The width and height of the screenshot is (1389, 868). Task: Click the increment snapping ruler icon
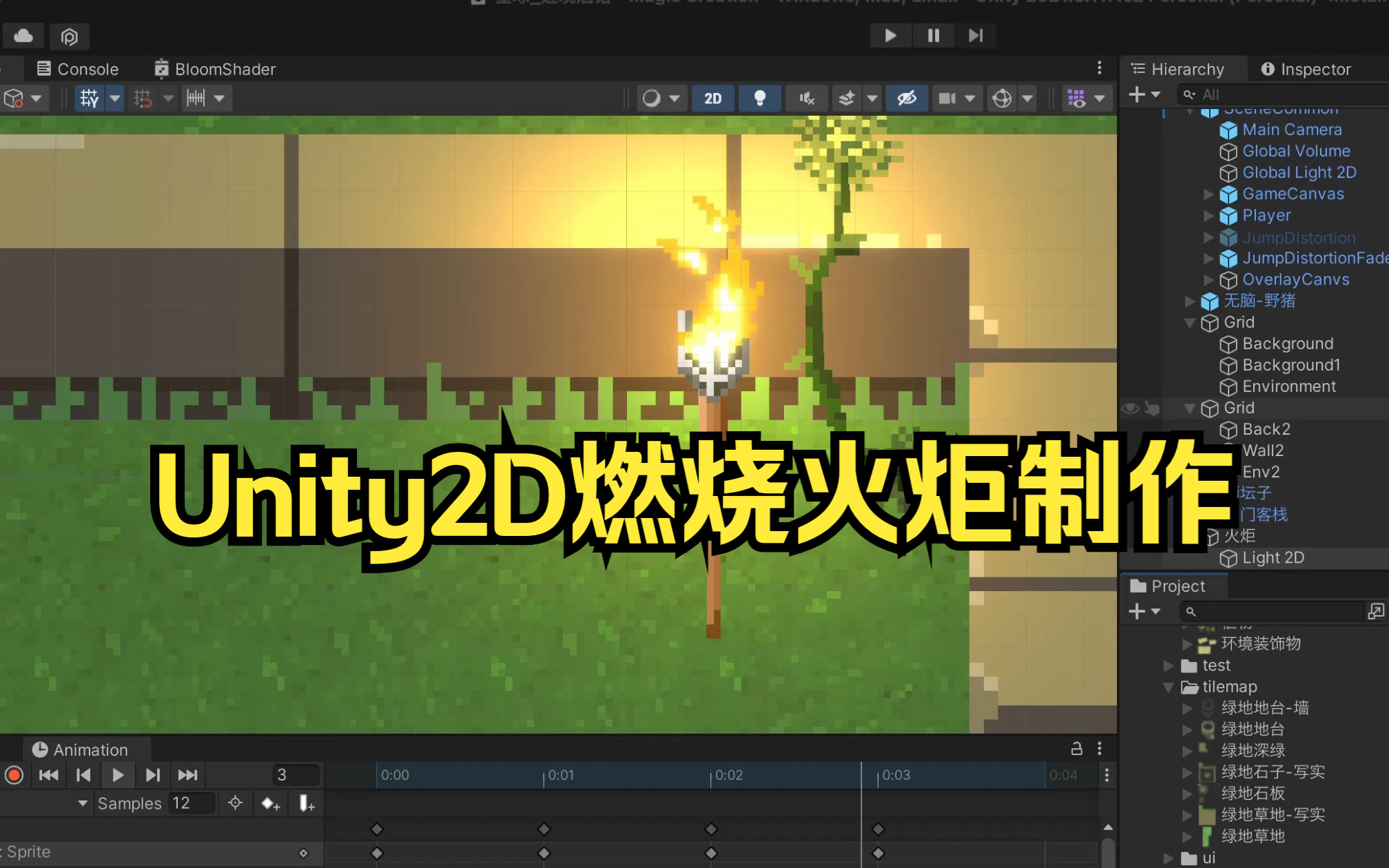pos(196,99)
